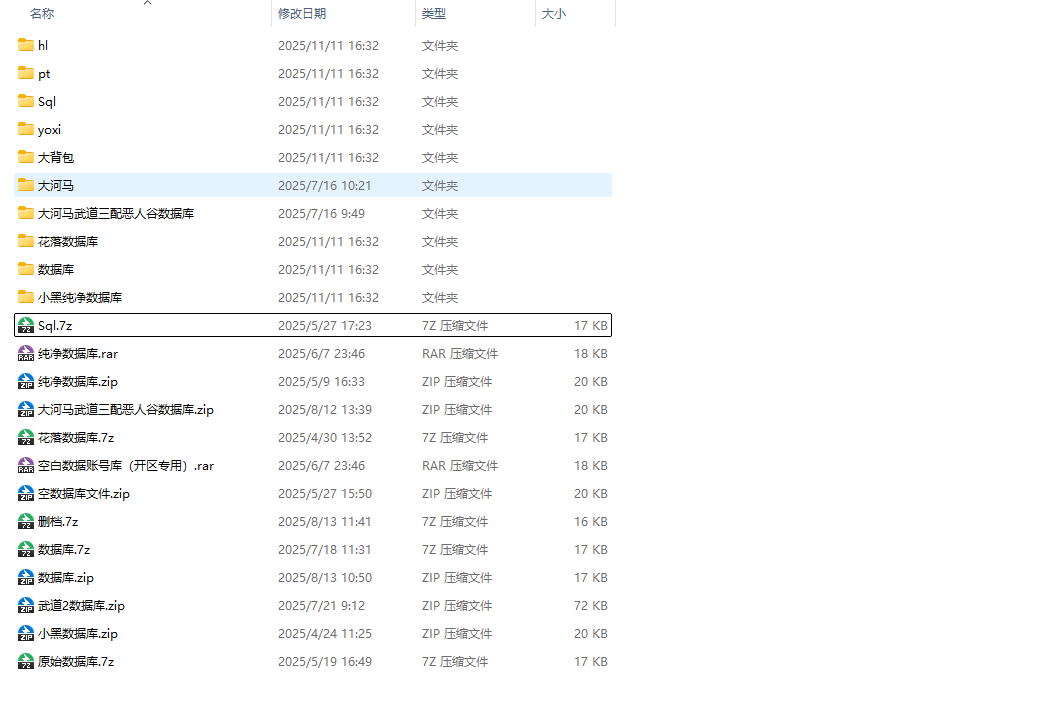Select the 大背包 folder name
Viewport: 1053px width, 719px height.
[x=56, y=158]
